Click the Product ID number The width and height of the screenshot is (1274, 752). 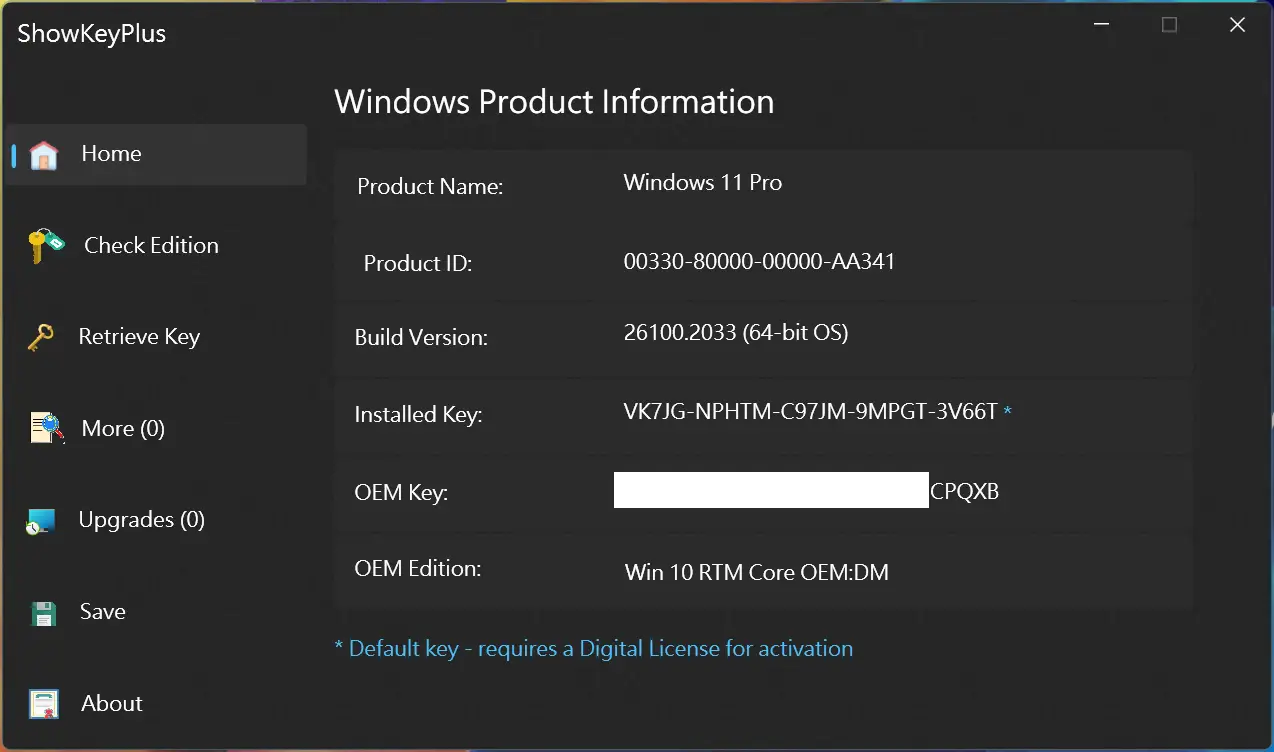(759, 262)
